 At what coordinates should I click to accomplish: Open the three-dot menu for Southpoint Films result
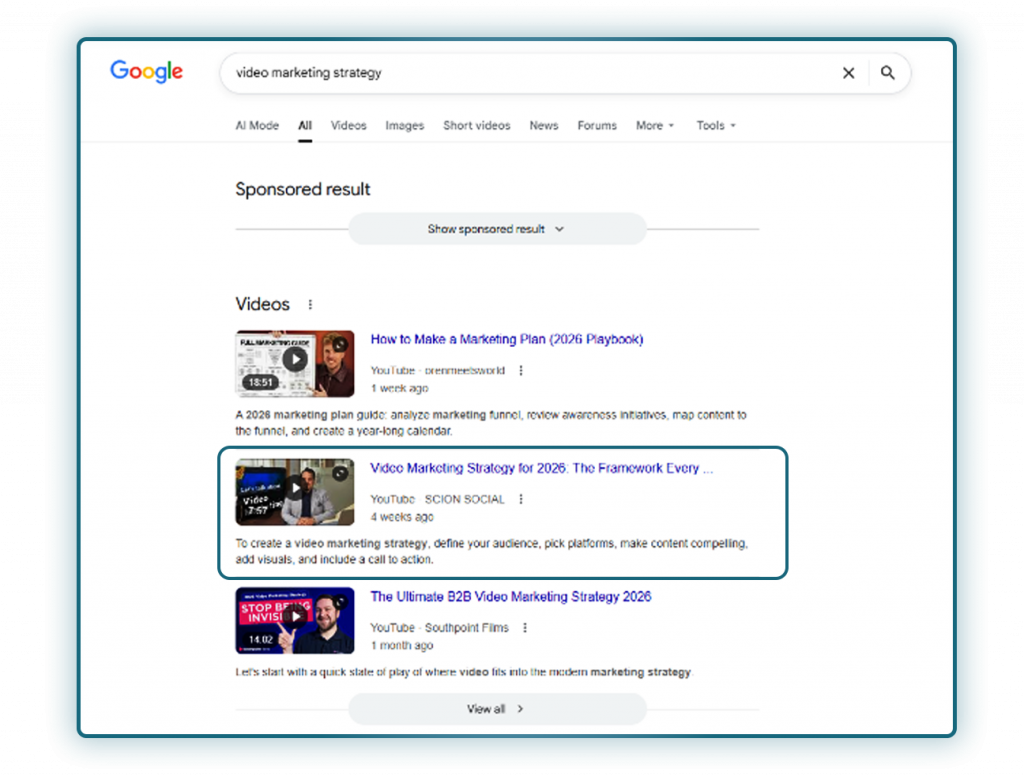[x=524, y=627]
